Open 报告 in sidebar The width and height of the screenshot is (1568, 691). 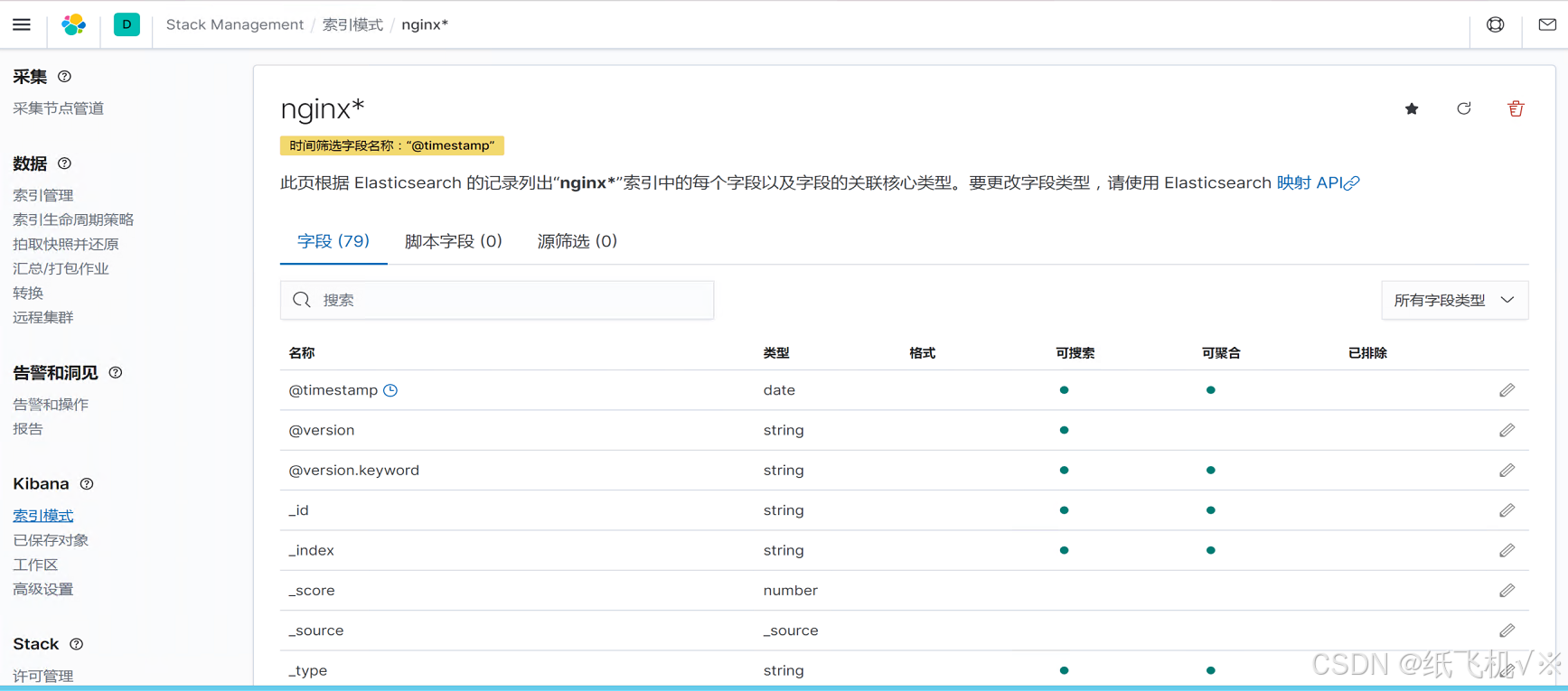28,429
